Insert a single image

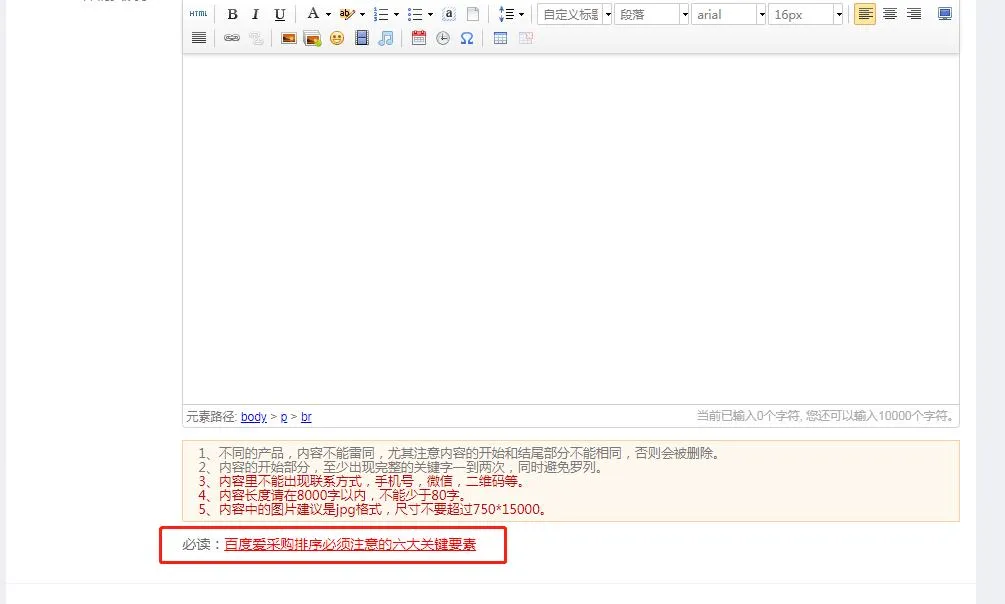click(x=288, y=38)
